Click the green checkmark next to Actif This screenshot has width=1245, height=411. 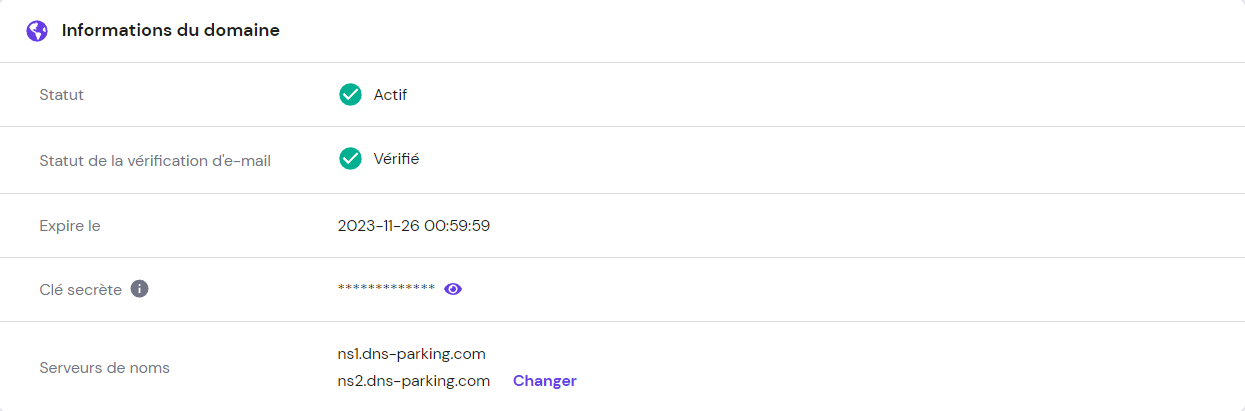[x=350, y=95]
